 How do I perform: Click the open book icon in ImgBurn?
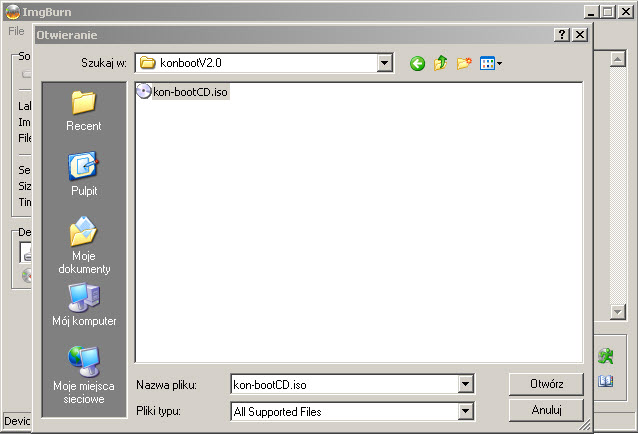[x=606, y=381]
